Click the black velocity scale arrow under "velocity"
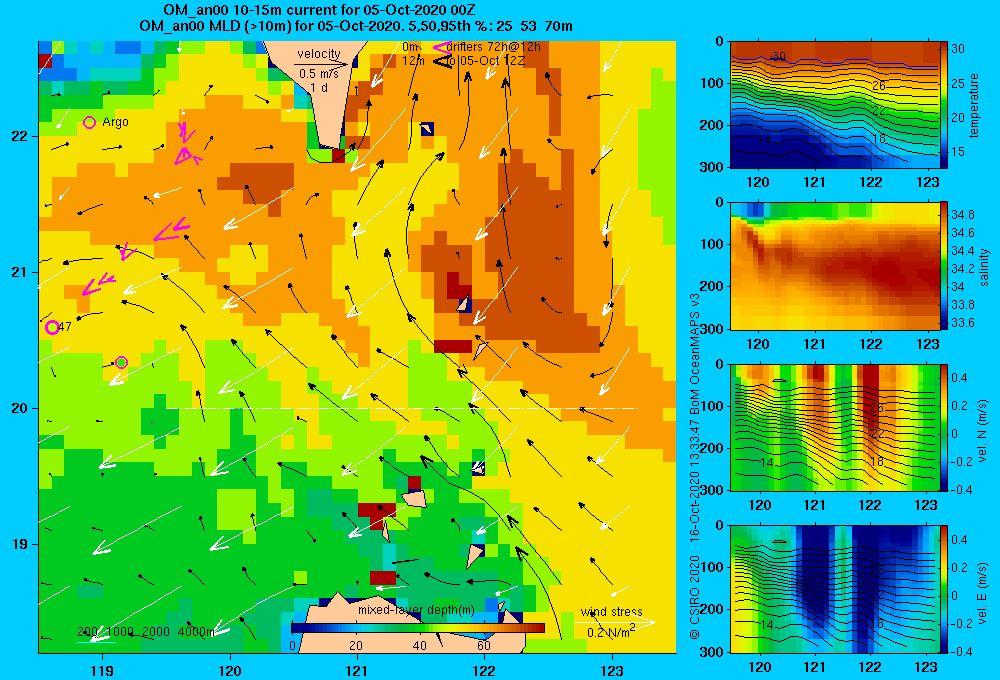 coord(321,64)
